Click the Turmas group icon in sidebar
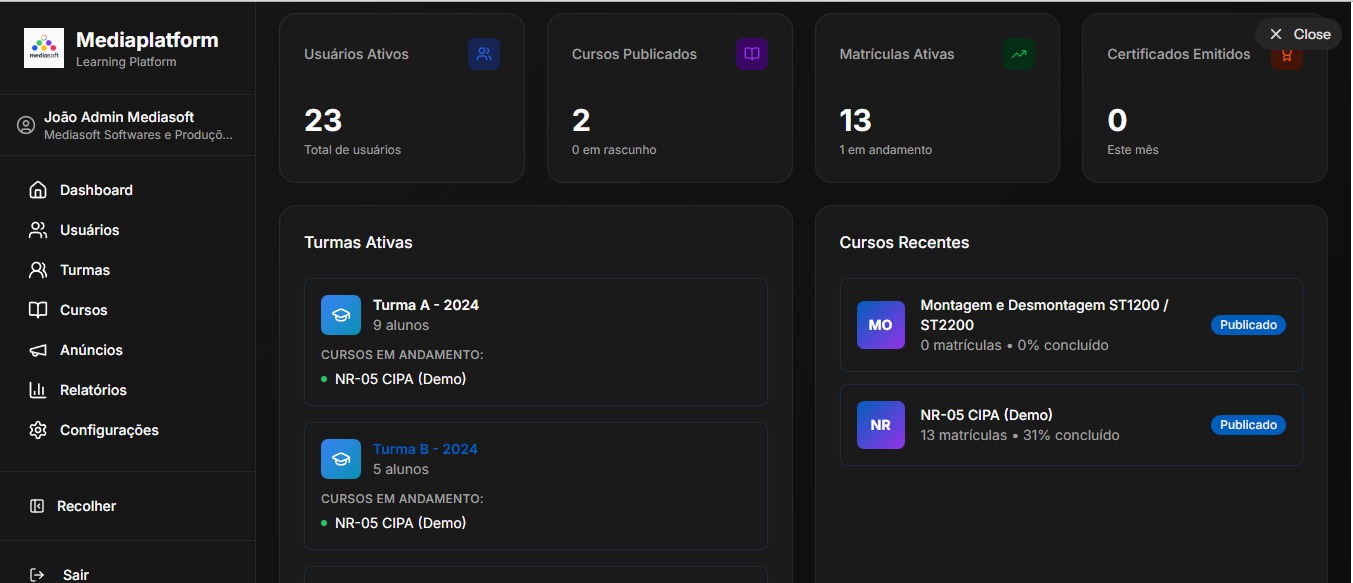Screen dimensions: 1353x583 (x=38, y=270)
